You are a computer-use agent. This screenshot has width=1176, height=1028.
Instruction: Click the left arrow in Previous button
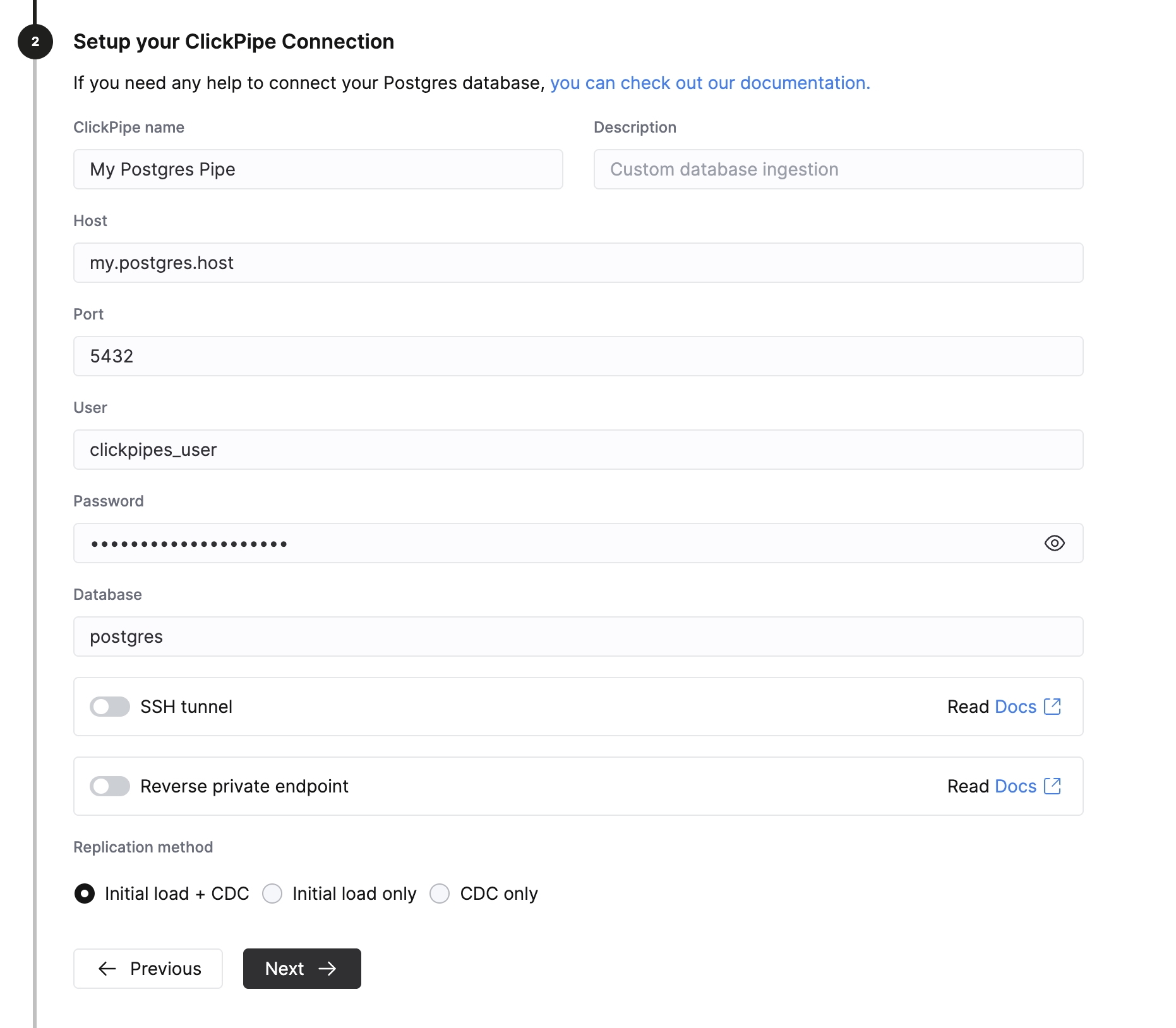point(107,969)
